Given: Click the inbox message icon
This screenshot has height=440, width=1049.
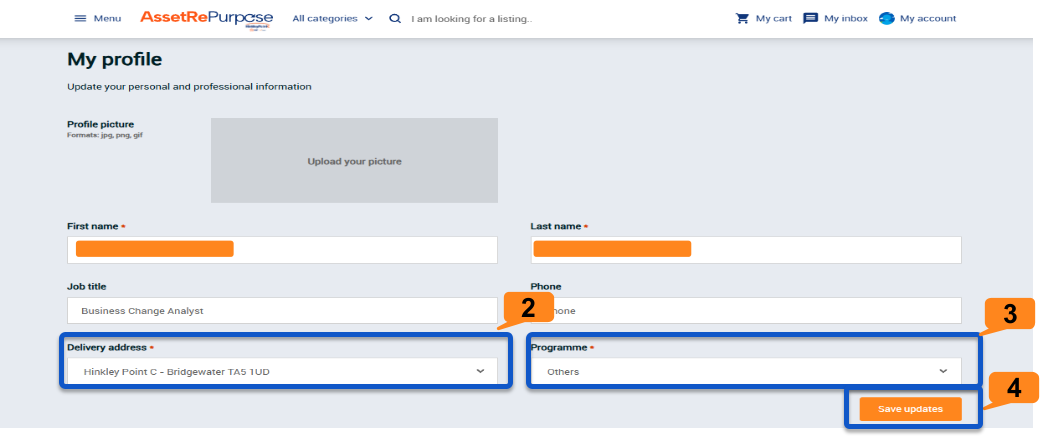Looking at the screenshot, I should click(811, 18).
